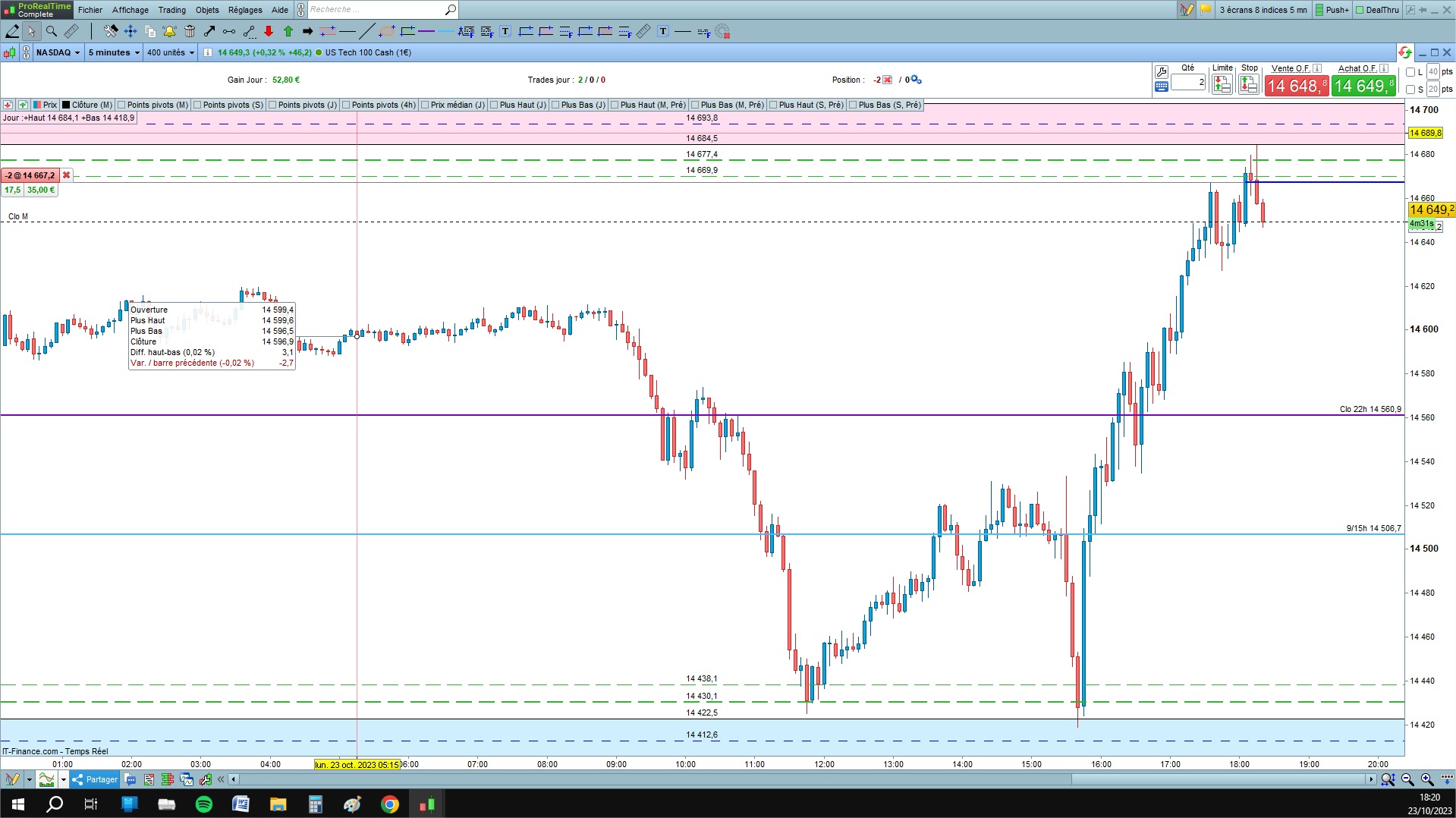
Task: Open the 5 minutes timeframe dropdown
Action: click(x=114, y=52)
